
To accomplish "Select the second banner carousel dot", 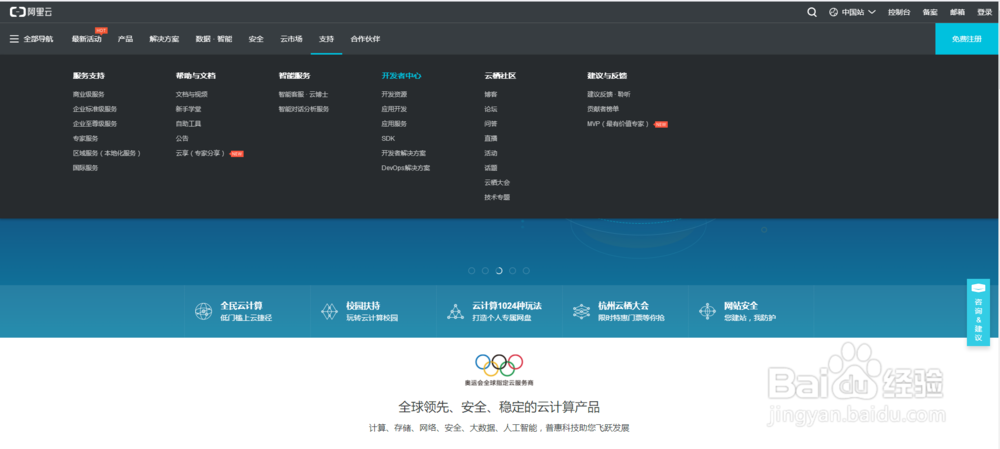I will (485, 271).
